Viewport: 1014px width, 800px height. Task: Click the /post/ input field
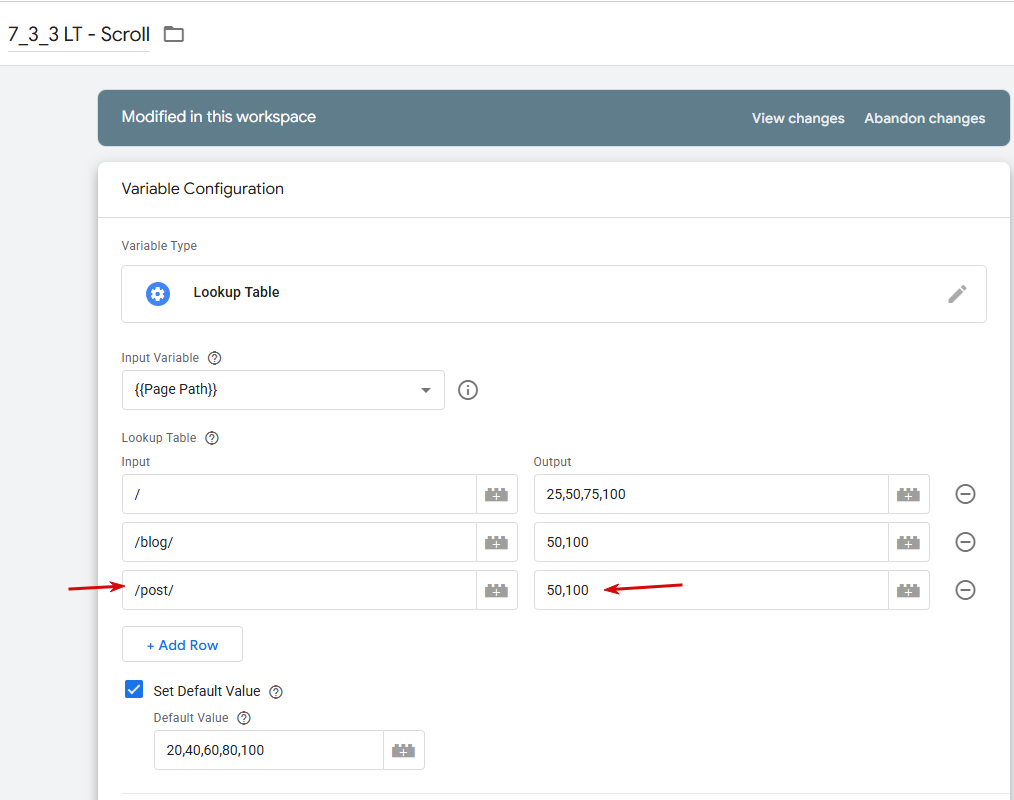tap(300, 590)
